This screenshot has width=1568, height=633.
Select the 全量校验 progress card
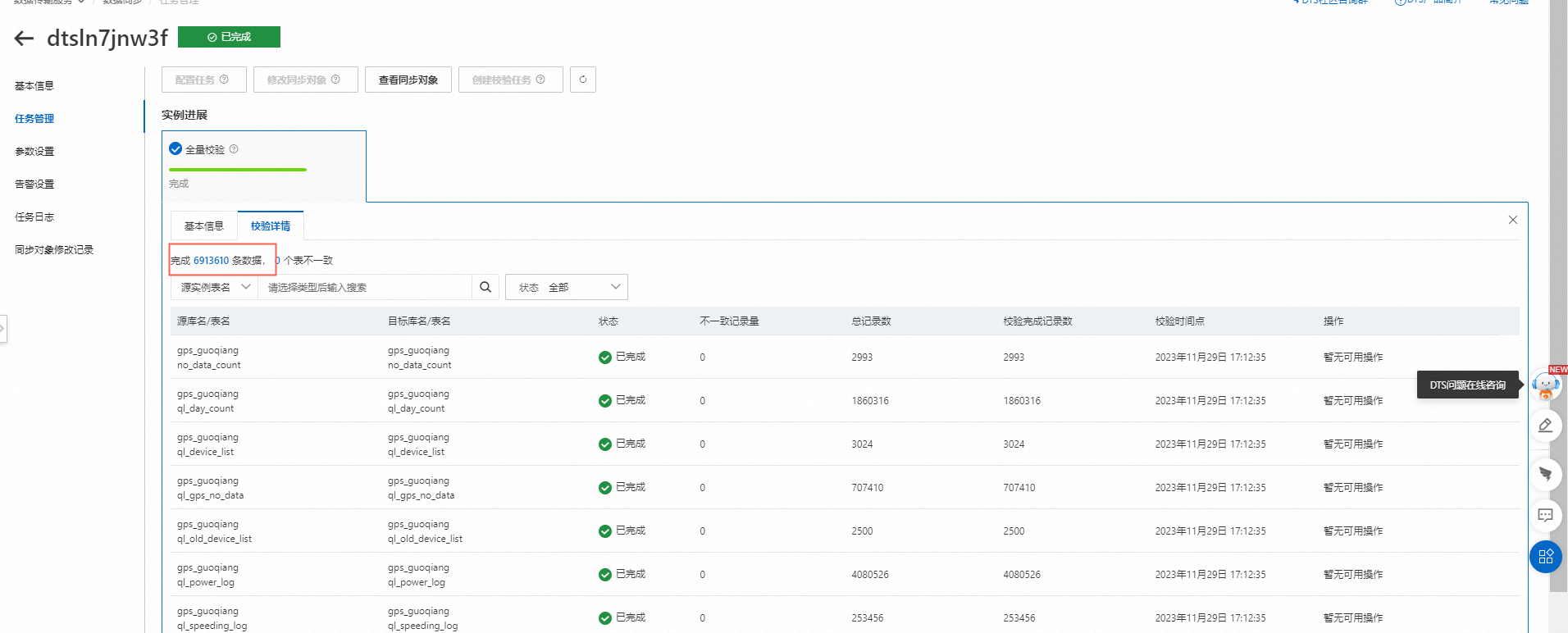click(x=264, y=166)
